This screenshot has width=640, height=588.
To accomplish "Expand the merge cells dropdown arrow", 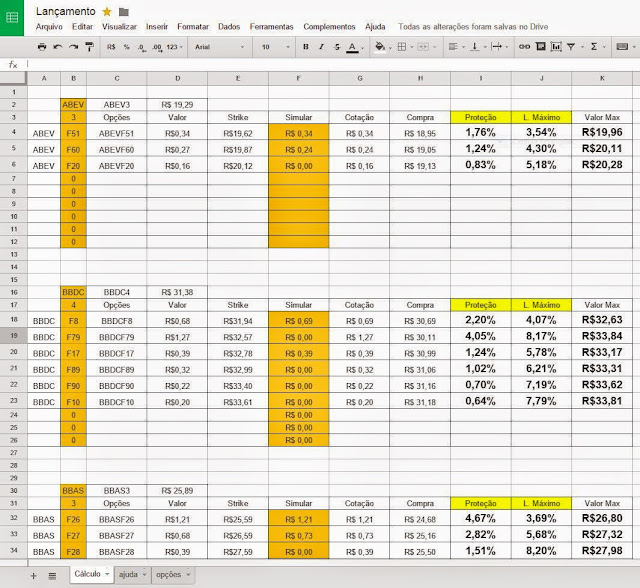I will [x=434, y=47].
